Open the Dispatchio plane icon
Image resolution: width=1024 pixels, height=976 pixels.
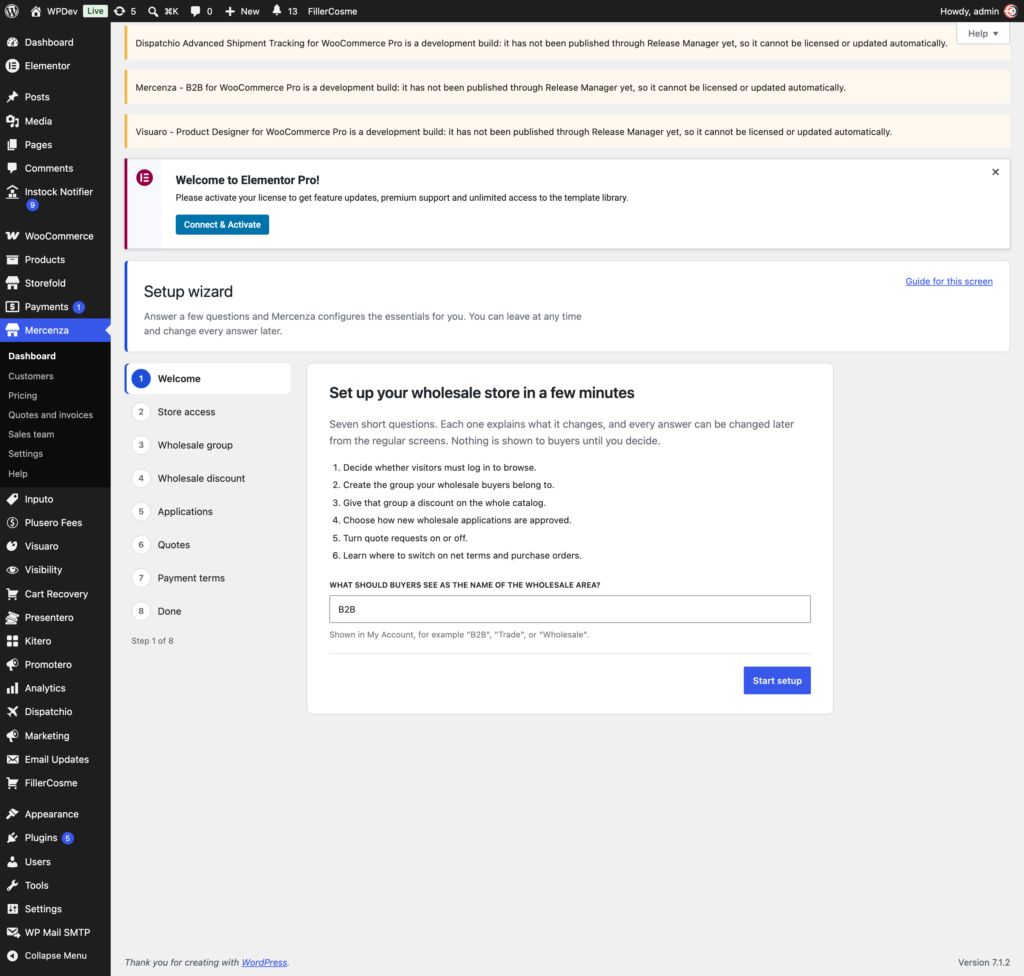pos(12,711)
